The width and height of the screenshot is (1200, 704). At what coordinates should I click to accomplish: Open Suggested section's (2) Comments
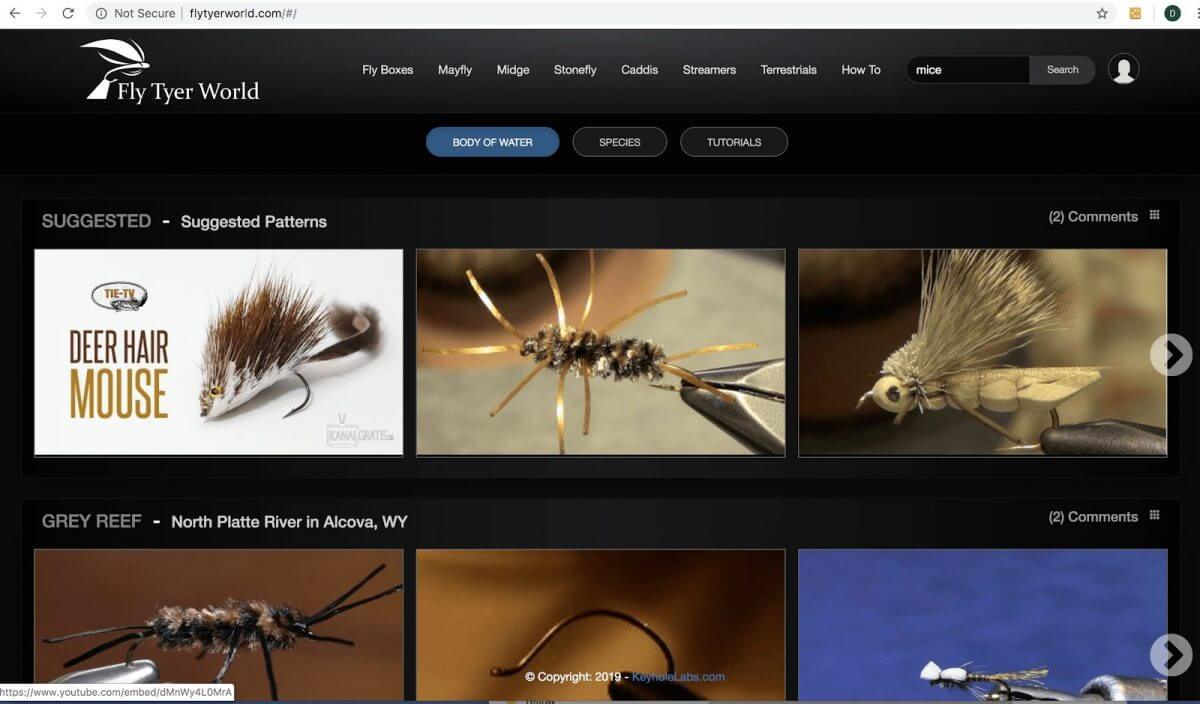(x=1092, y=217)
